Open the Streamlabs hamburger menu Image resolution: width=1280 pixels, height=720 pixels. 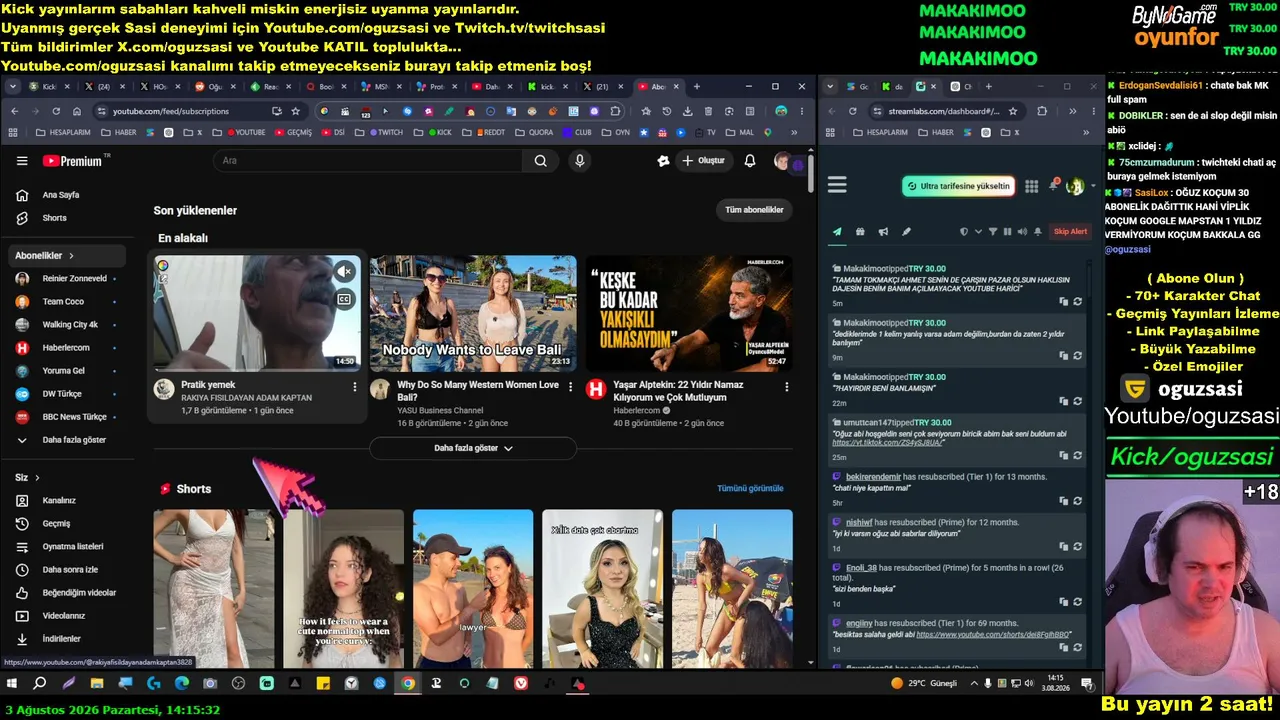(x=837, y=185)
